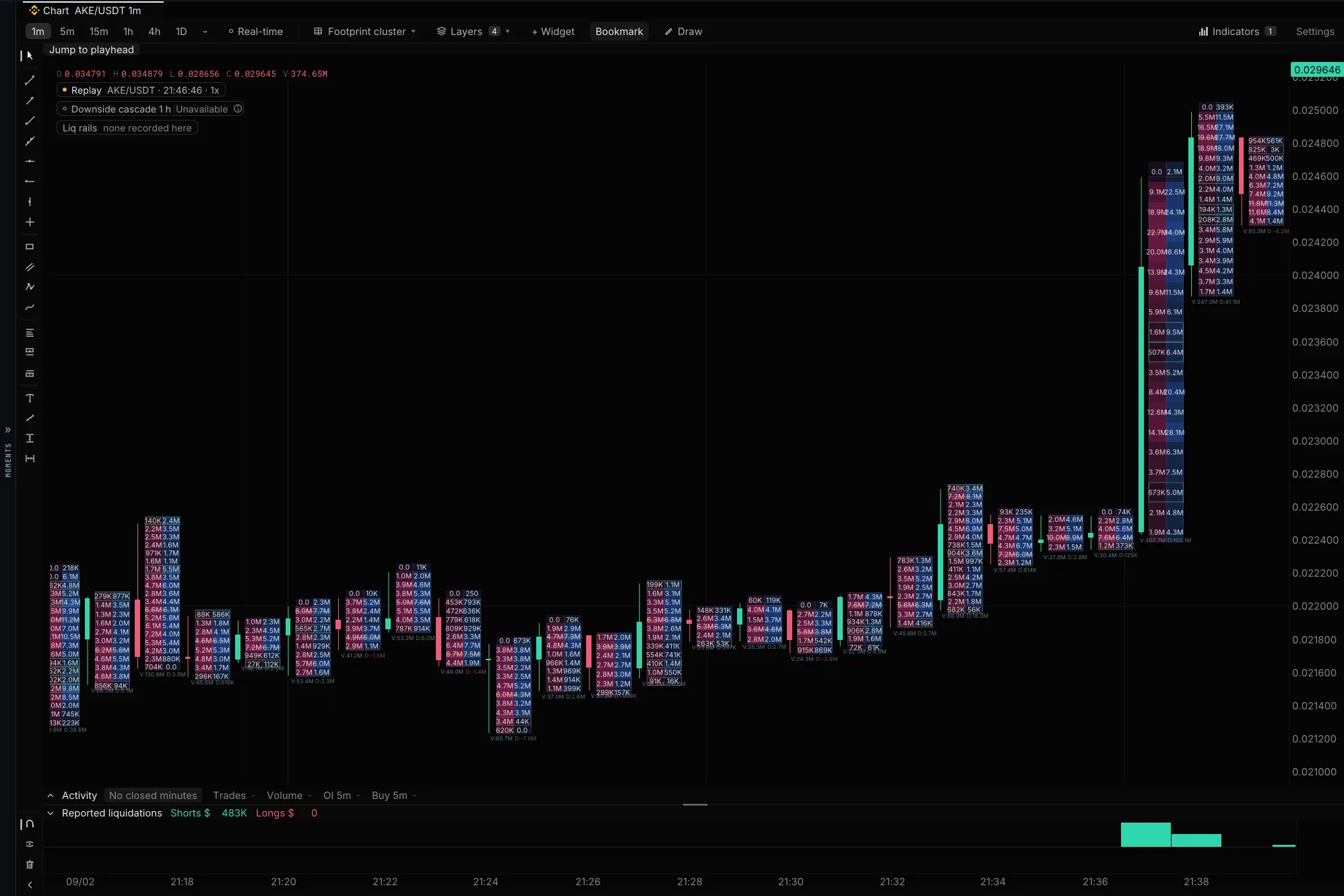This screenshot has height=896, width=1344.
Task: Open the more timeframes dropdown arrow
Action: pyautogui.click(x=205, y=32)
